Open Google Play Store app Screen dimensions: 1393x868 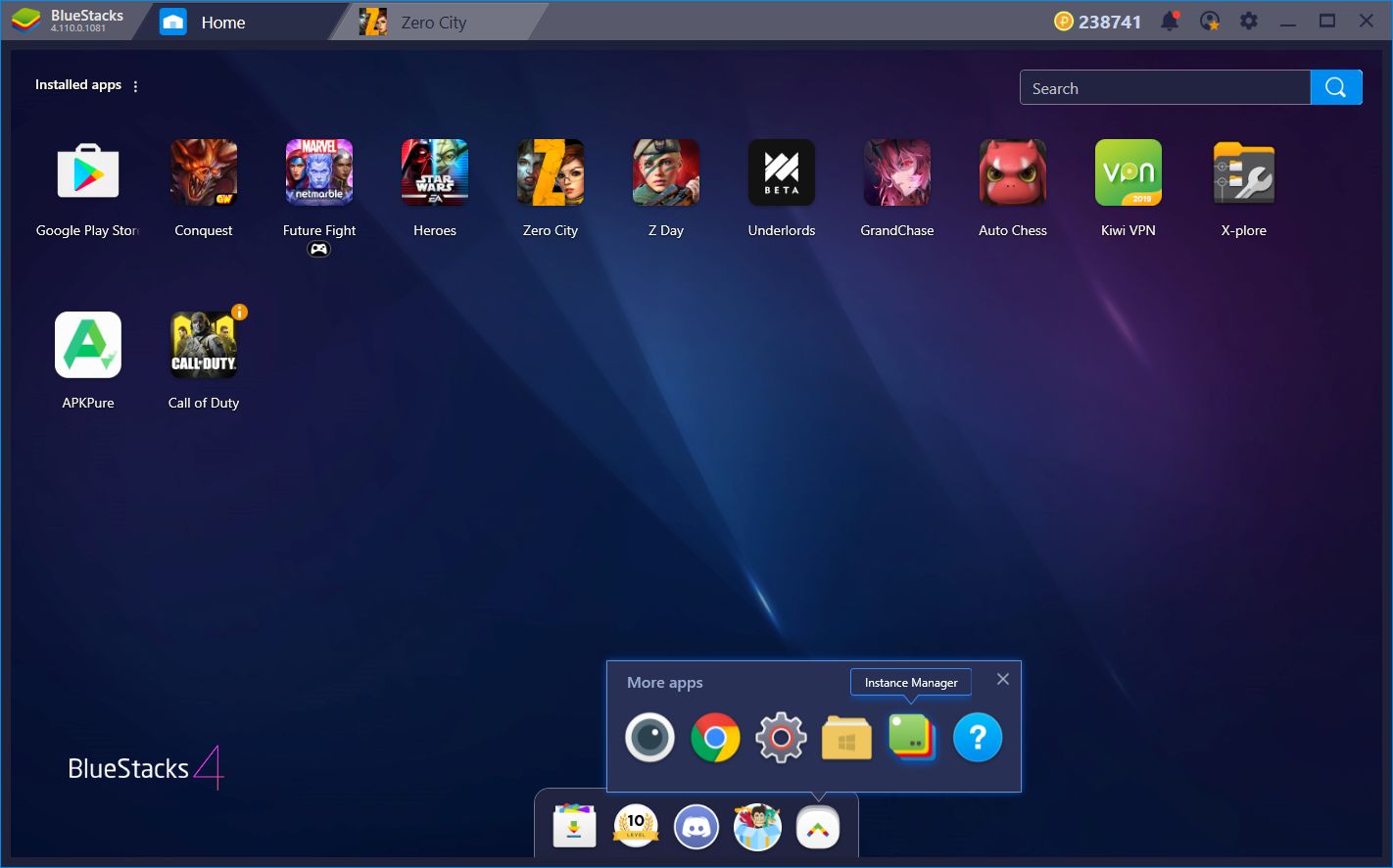(x=88, y=172)
